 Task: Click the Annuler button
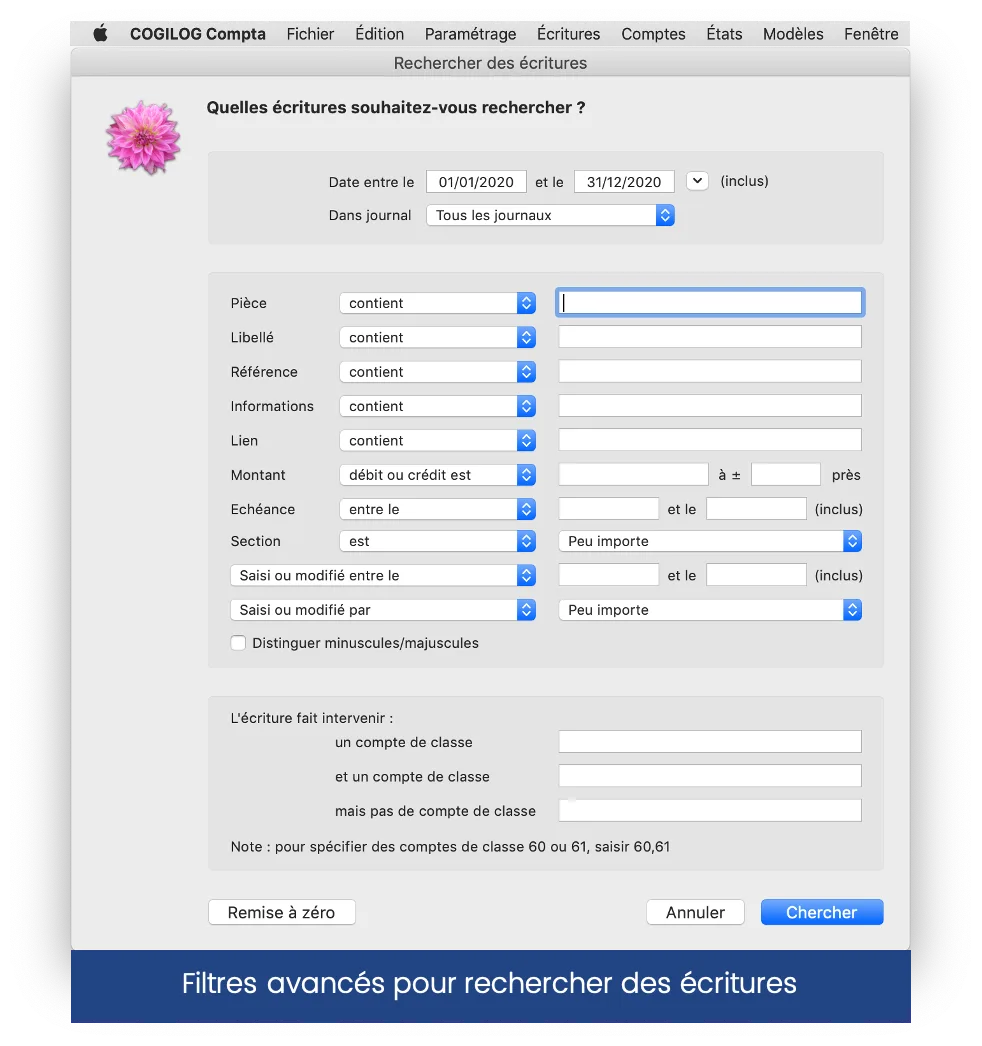[695, 913]
